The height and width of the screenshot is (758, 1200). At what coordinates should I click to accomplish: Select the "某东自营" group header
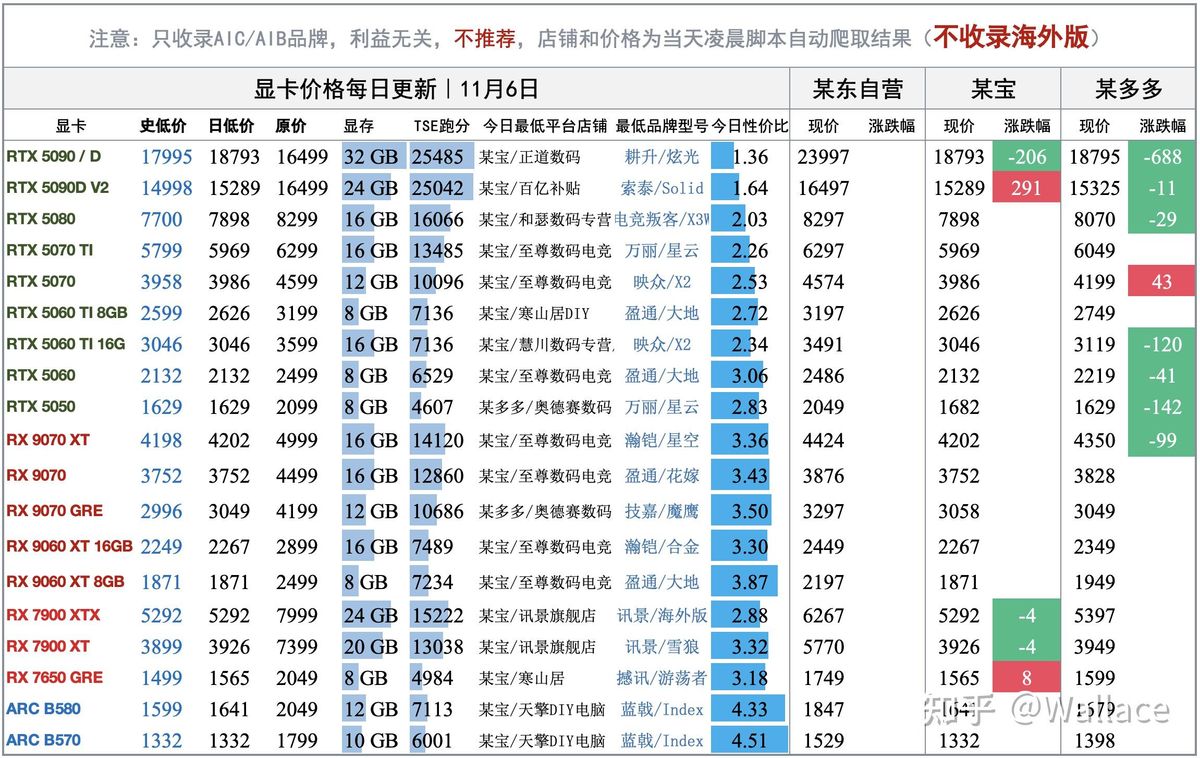[857, 89]
